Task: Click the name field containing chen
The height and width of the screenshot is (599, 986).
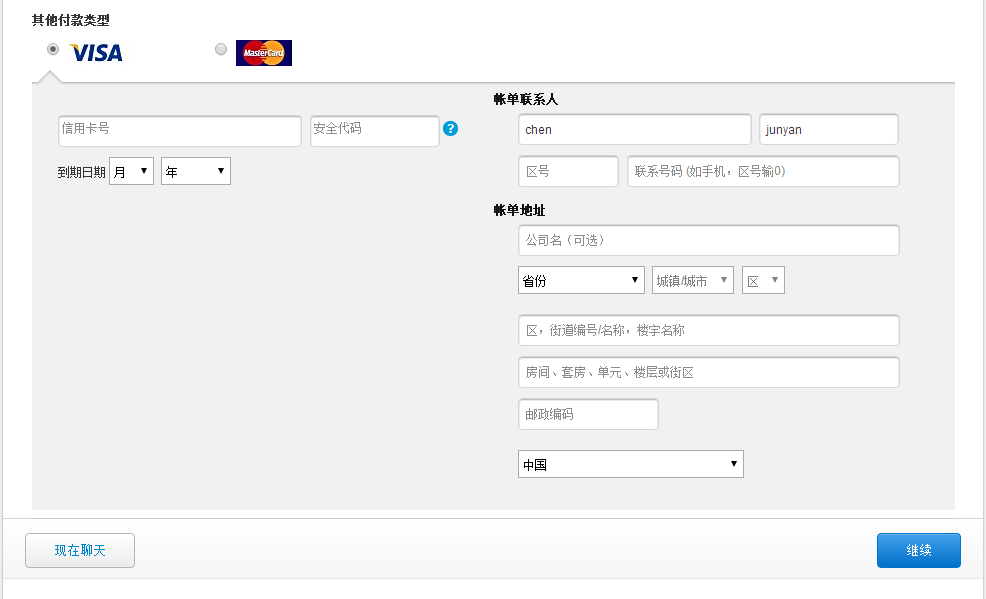Action: [x=634, y=129]
